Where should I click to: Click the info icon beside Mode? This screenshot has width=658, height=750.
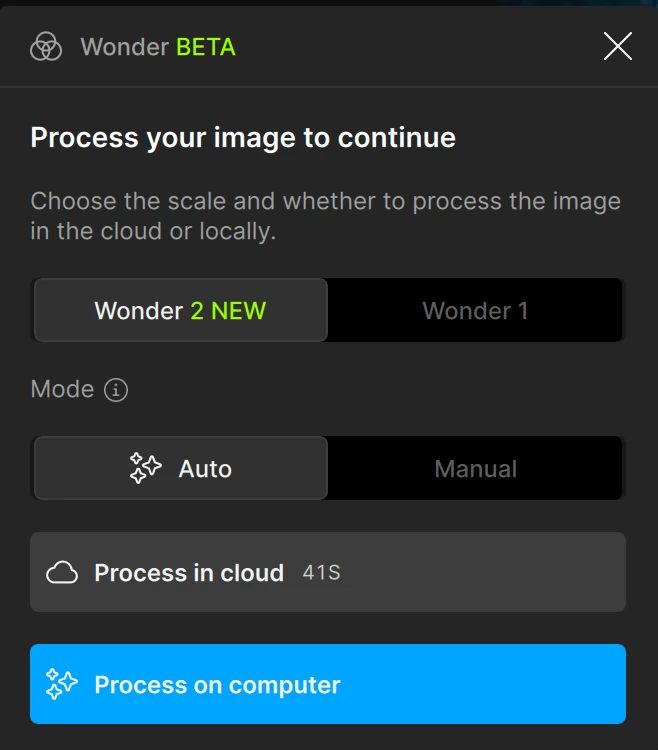(117, 390)
